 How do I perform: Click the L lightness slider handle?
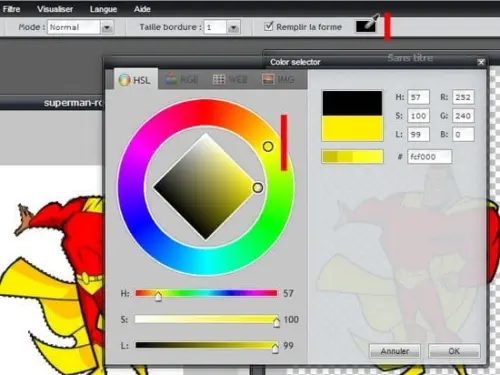coord(275,348)
